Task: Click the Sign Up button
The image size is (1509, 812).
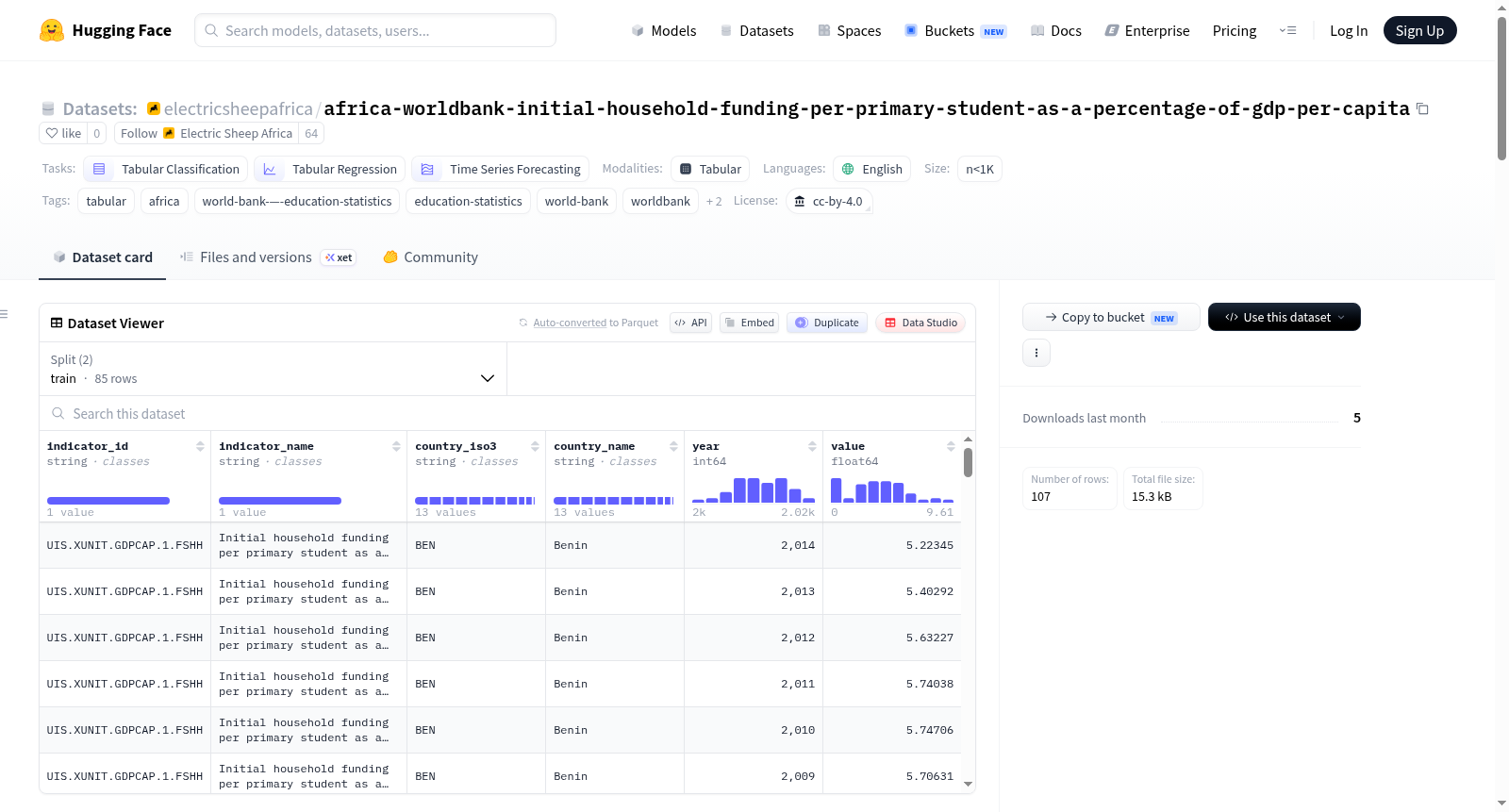Action: tap(1419, 30)
